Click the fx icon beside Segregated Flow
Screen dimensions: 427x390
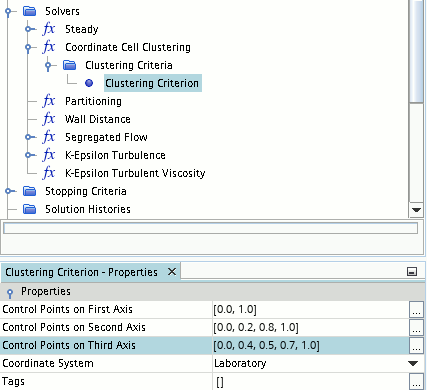(49, 137)
